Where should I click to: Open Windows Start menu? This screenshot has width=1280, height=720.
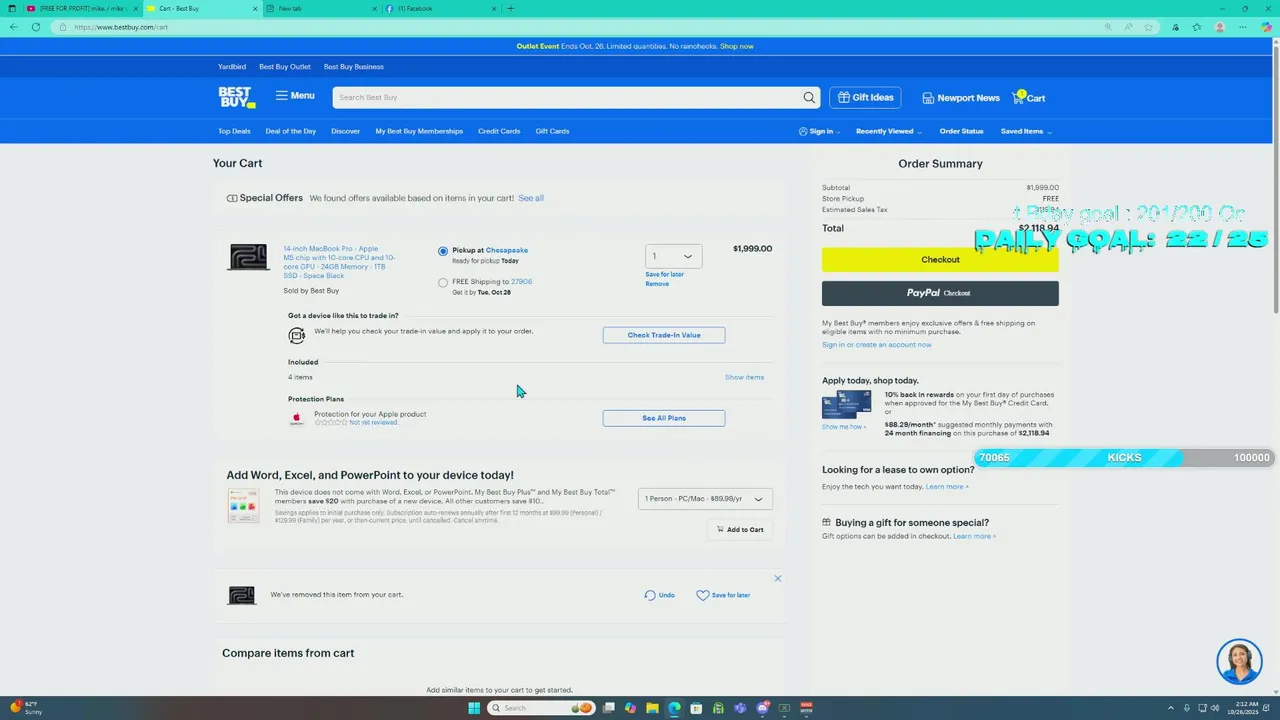tap(474, 708)
